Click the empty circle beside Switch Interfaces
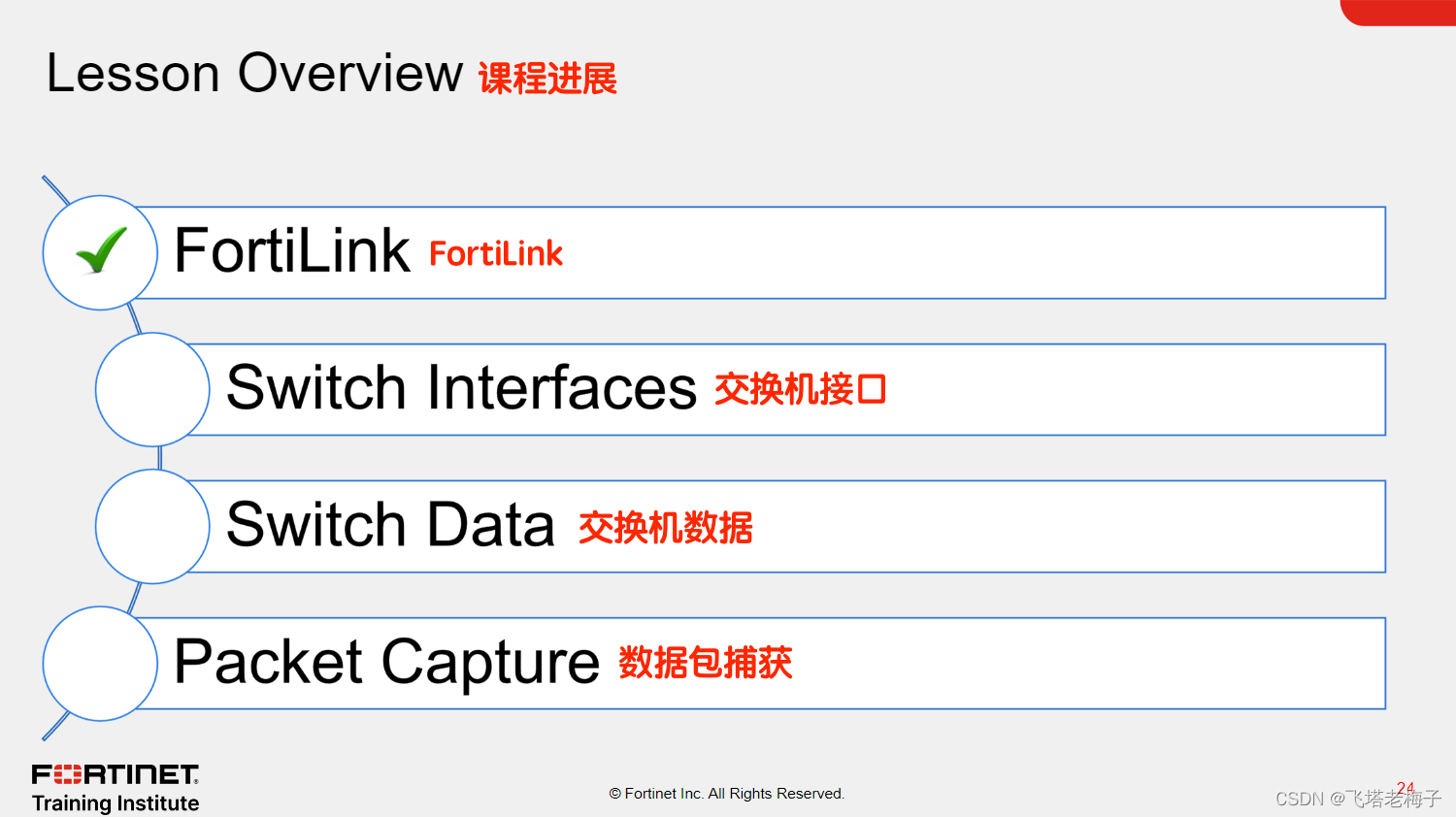Screen dimensions: 1456x817 tap(152, 389)
